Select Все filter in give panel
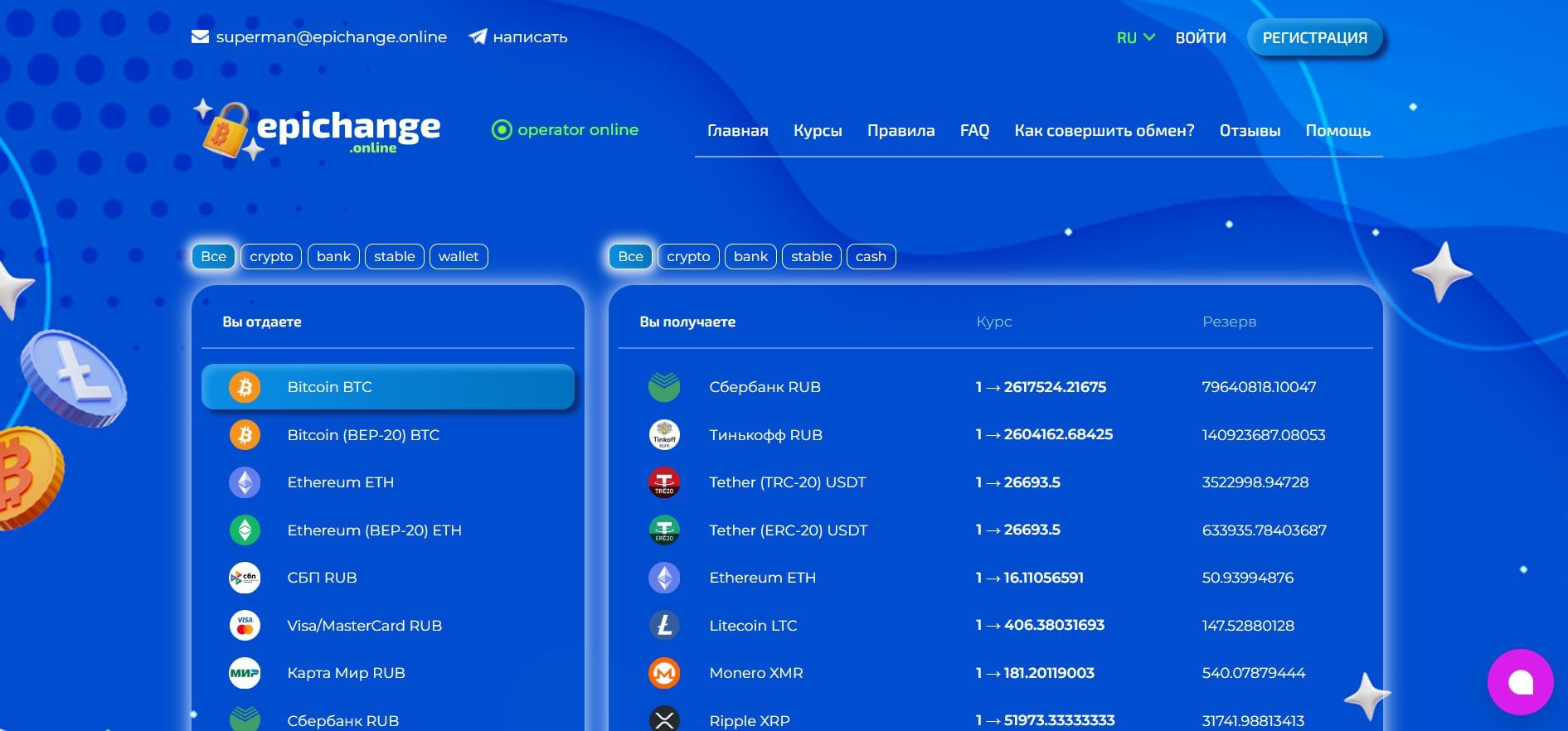 click(213, 257)
